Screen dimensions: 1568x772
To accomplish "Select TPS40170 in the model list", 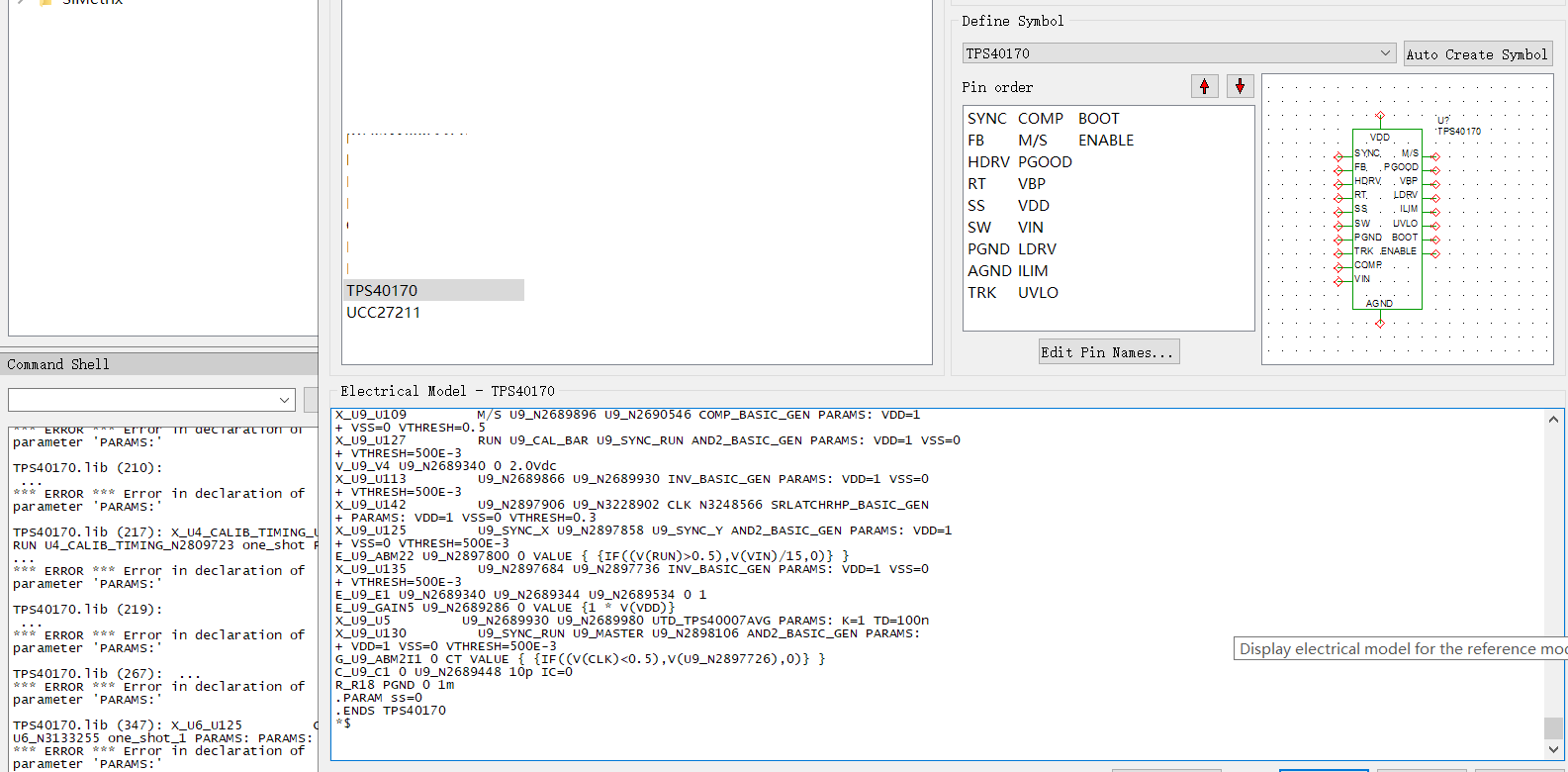I will pos(434,290).
